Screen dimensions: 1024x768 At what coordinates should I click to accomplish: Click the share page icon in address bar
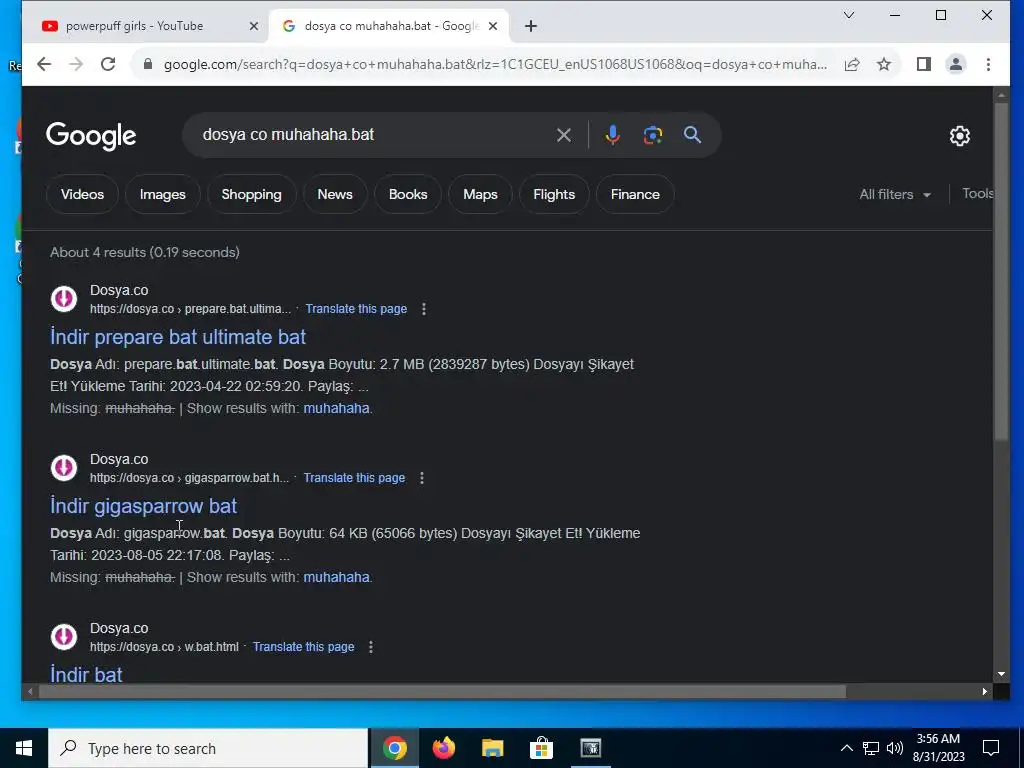coord(852,64)
